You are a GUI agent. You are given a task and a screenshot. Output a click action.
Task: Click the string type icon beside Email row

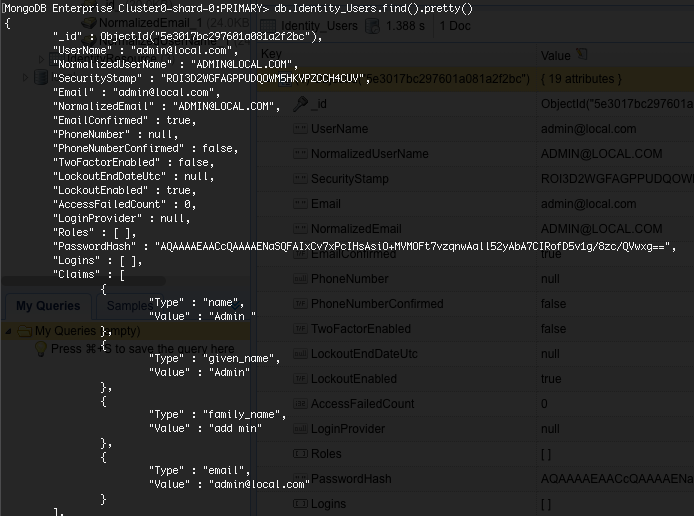300,204
